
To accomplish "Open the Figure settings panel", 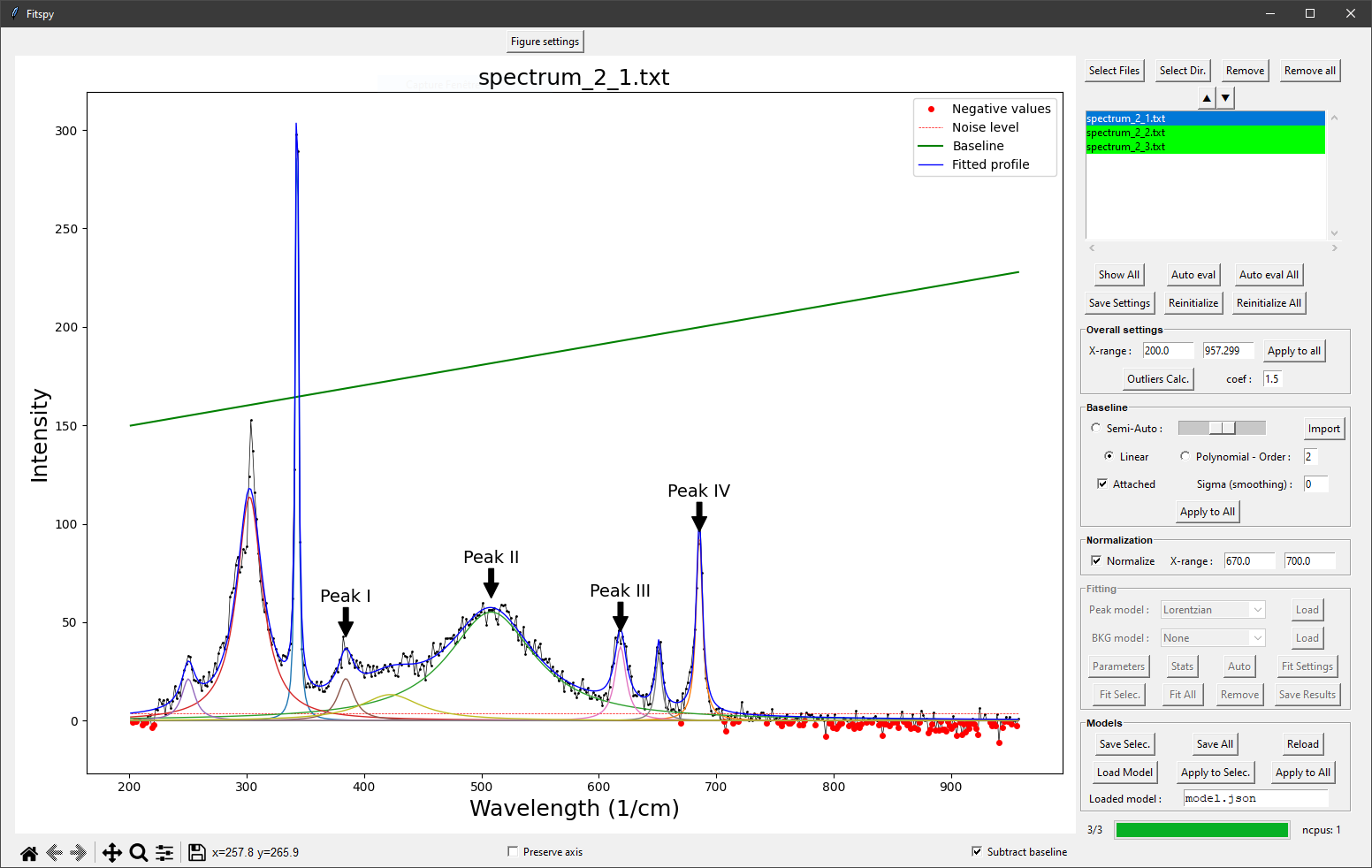I will point(545,41).
